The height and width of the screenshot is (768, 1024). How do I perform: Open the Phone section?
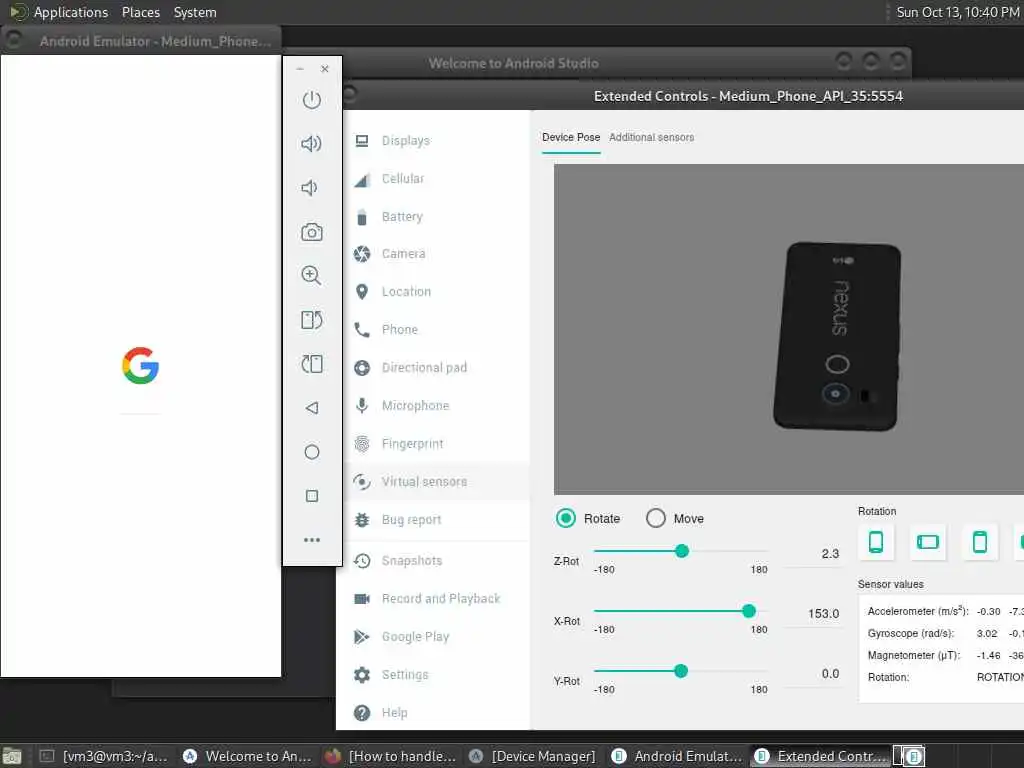pyautogui.click(x=436, y=330)
